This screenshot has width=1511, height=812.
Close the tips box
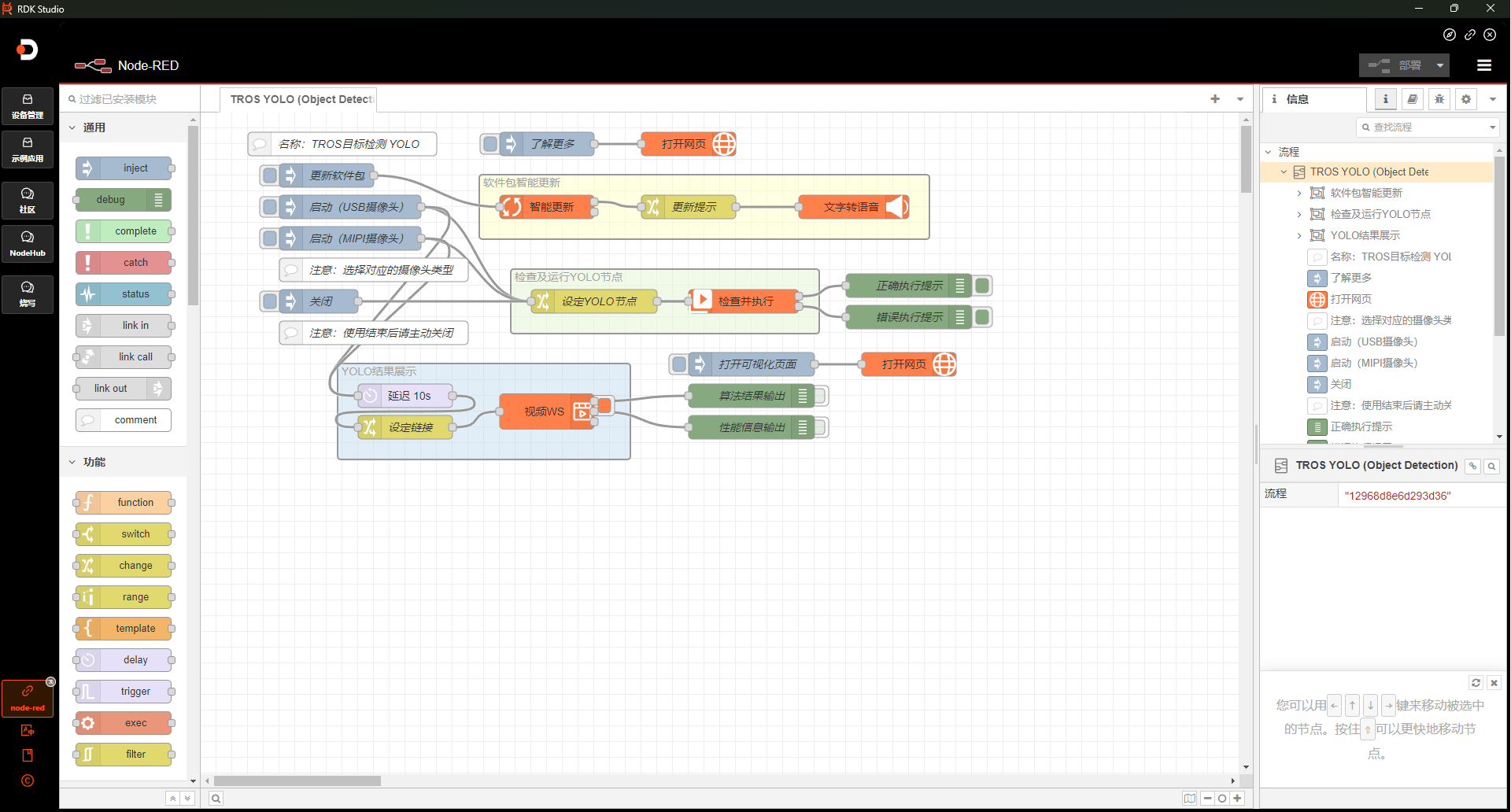(x=1494, y=683)
